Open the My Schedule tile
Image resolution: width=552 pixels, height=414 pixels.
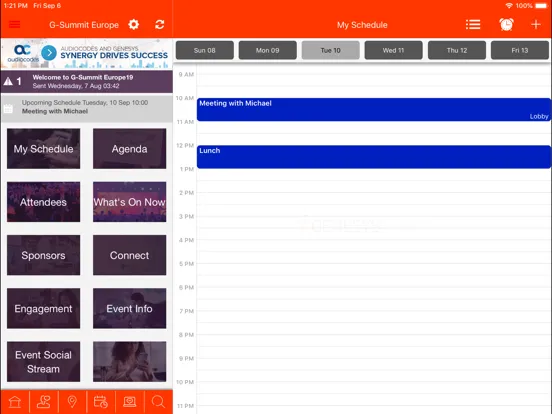[x=44, y=149]
